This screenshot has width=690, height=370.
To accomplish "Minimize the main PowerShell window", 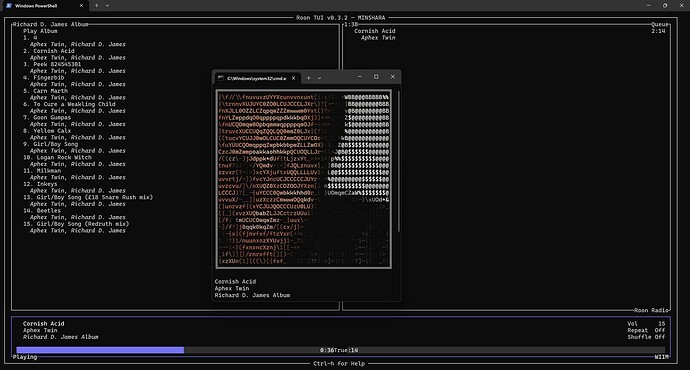I will click(x=648, y=6).
